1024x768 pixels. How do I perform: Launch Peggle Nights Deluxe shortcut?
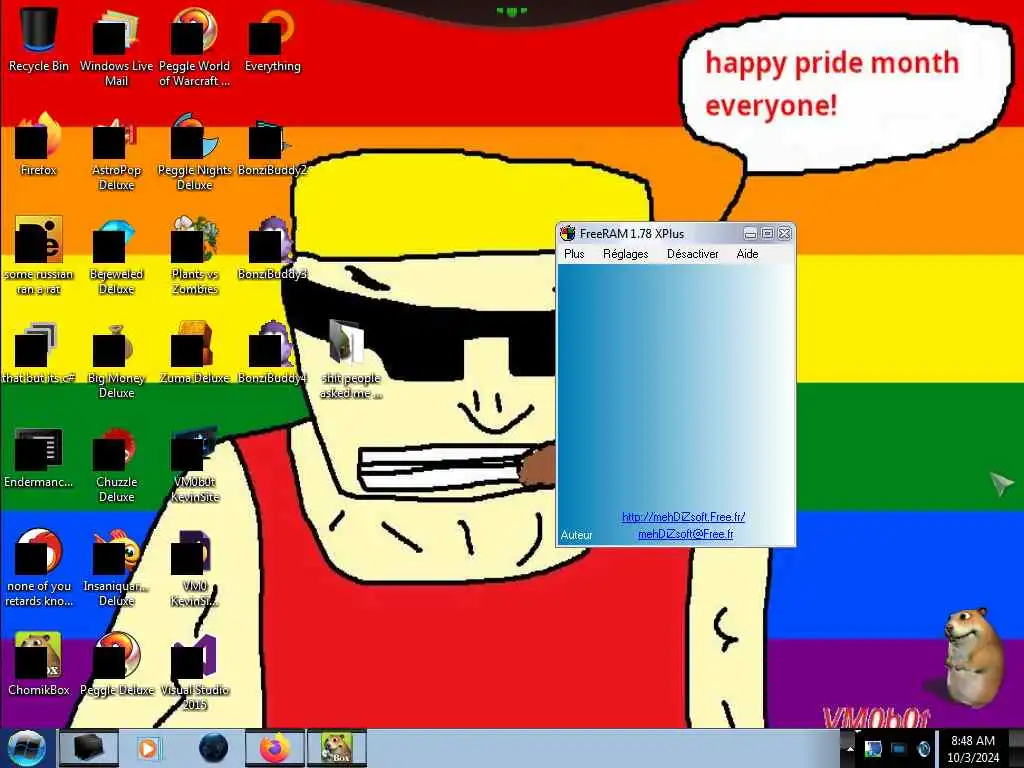[x=194, y=150]
